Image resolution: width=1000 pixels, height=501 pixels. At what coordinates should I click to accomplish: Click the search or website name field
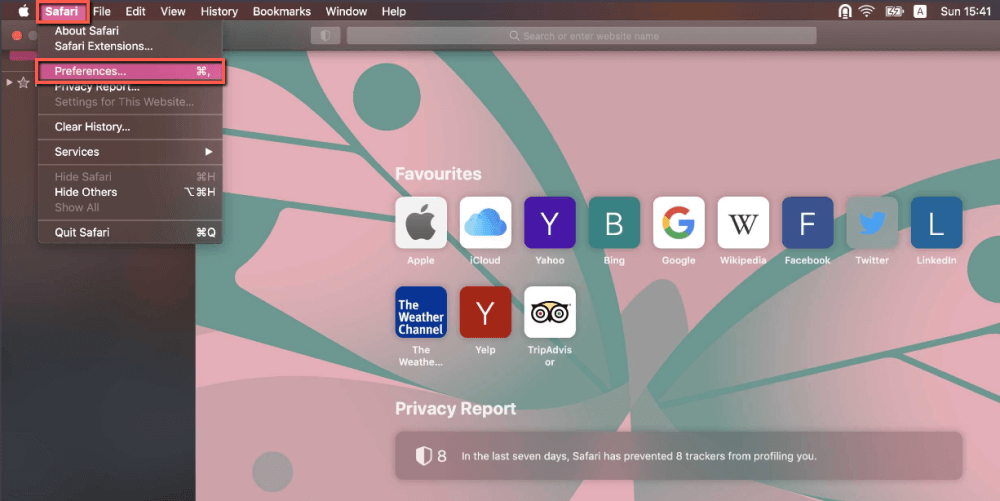[582, 36]
